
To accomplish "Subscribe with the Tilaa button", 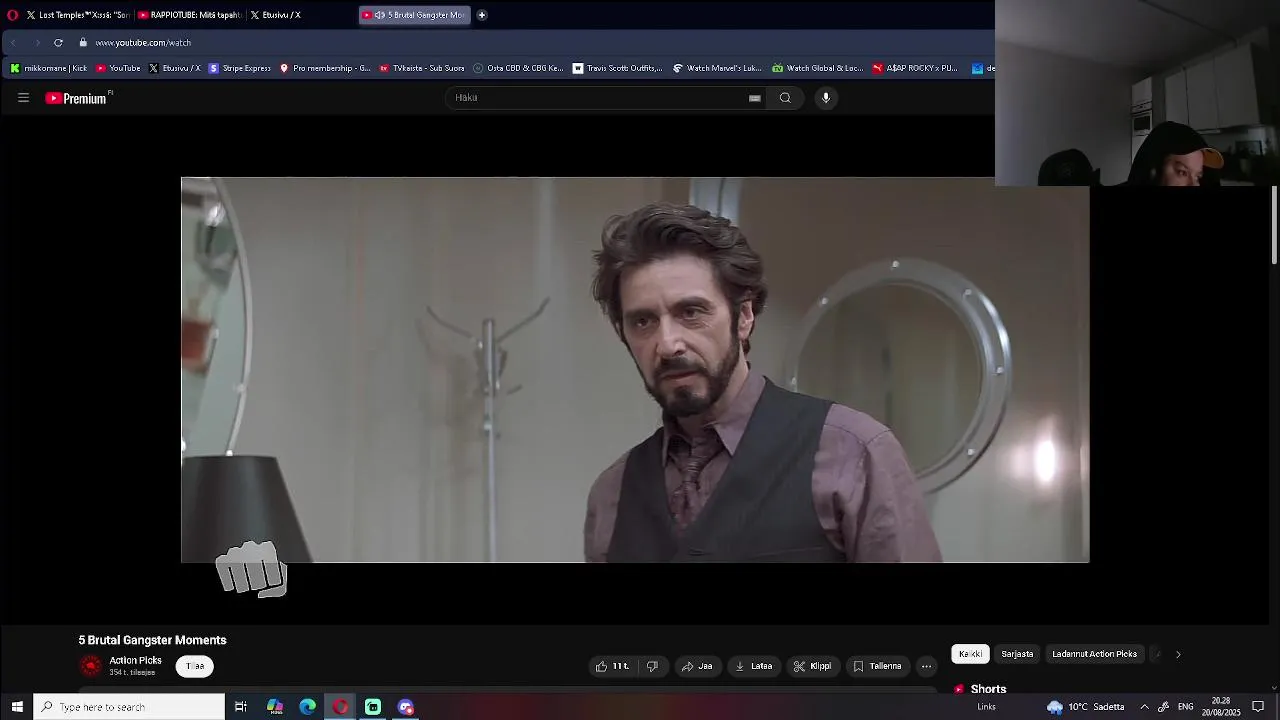I will tap(195, 666).
